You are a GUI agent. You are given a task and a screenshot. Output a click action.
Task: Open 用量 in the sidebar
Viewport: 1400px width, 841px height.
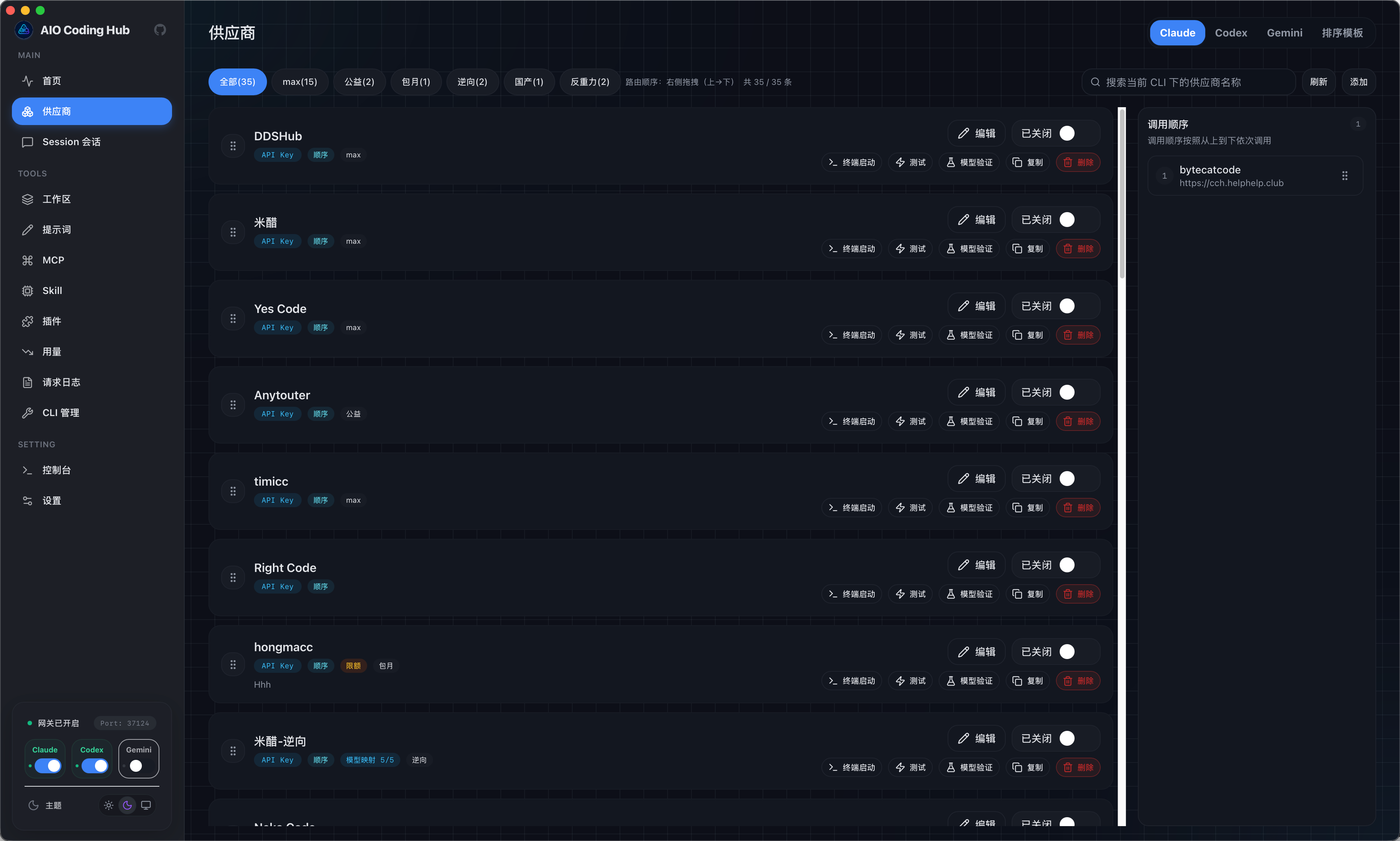tap(92, 352)
